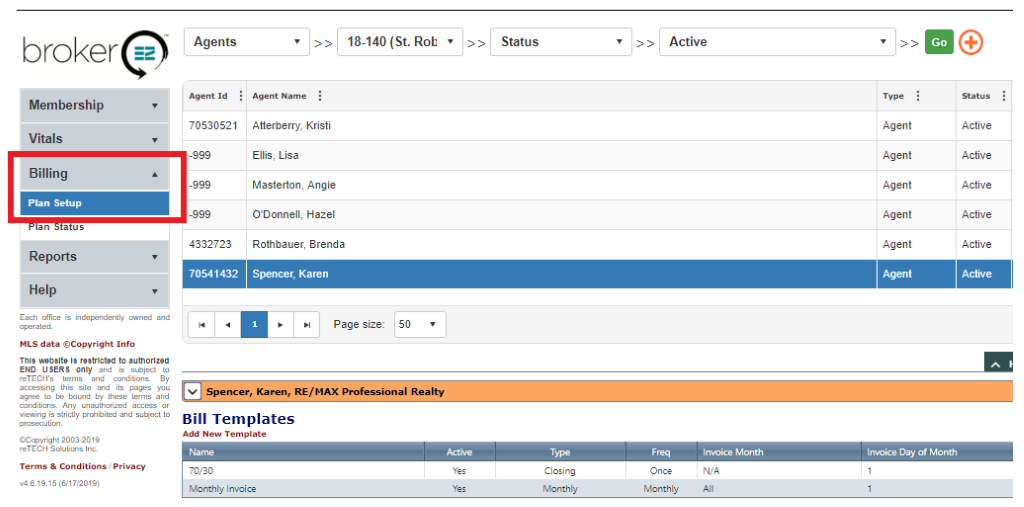Expand the Membership menu
The image size is (1024, 507).
click(x=94, y=105)
